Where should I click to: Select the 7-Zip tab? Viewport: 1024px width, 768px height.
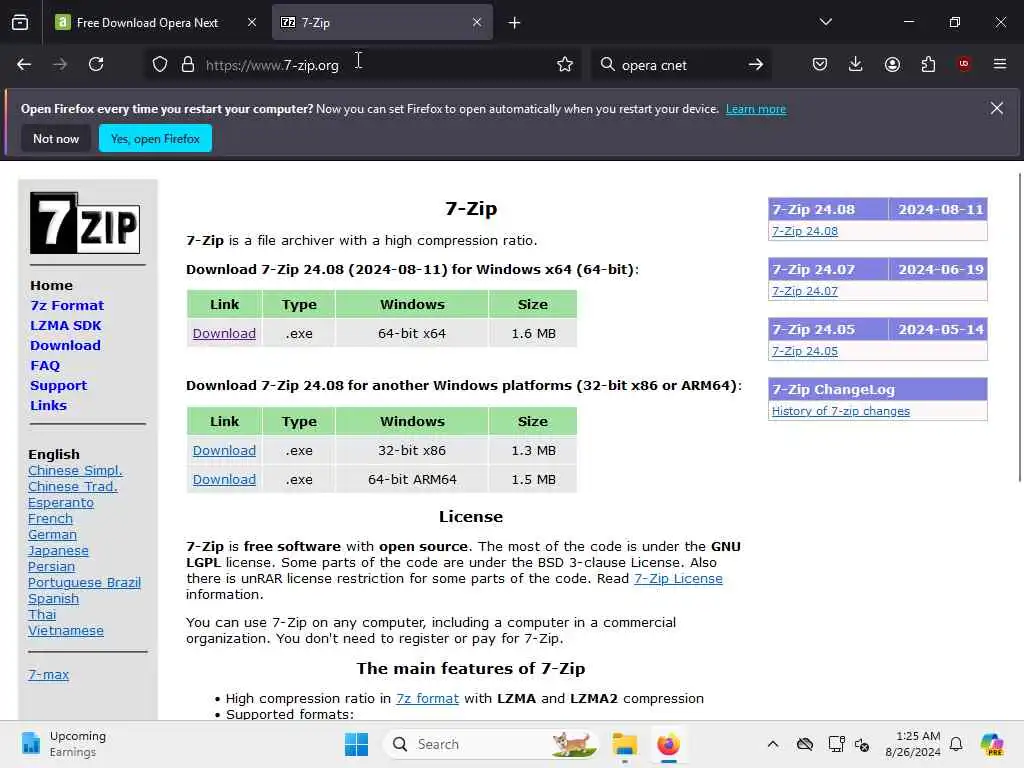click(x=382, y=22)
